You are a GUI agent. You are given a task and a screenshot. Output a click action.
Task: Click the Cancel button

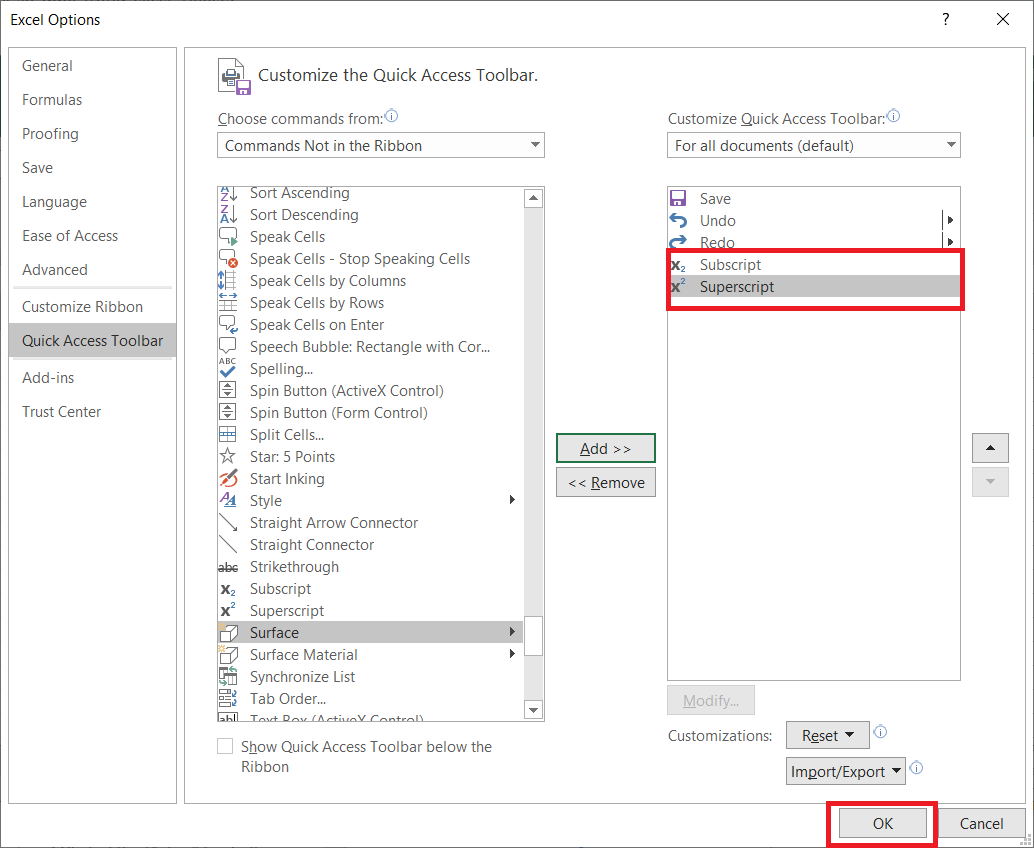981,823
